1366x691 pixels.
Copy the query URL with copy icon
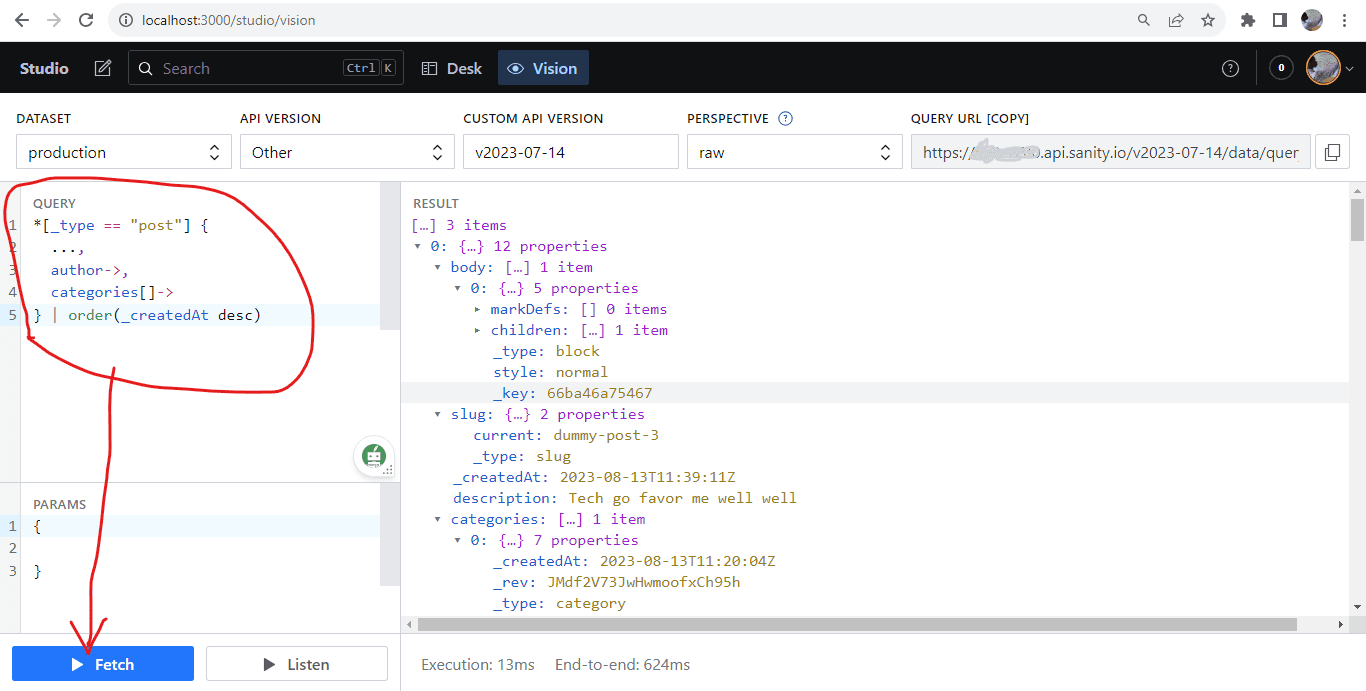tap(1332, 152)
